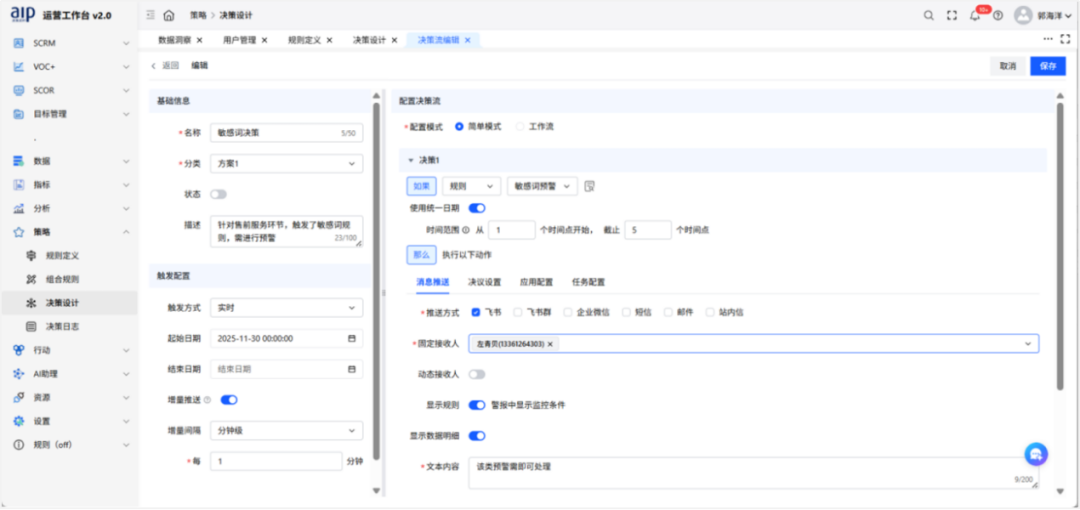Open 决策日志 in the sidebar
The height and width of the screenshot is (510, 1080).
pos(62,327)
